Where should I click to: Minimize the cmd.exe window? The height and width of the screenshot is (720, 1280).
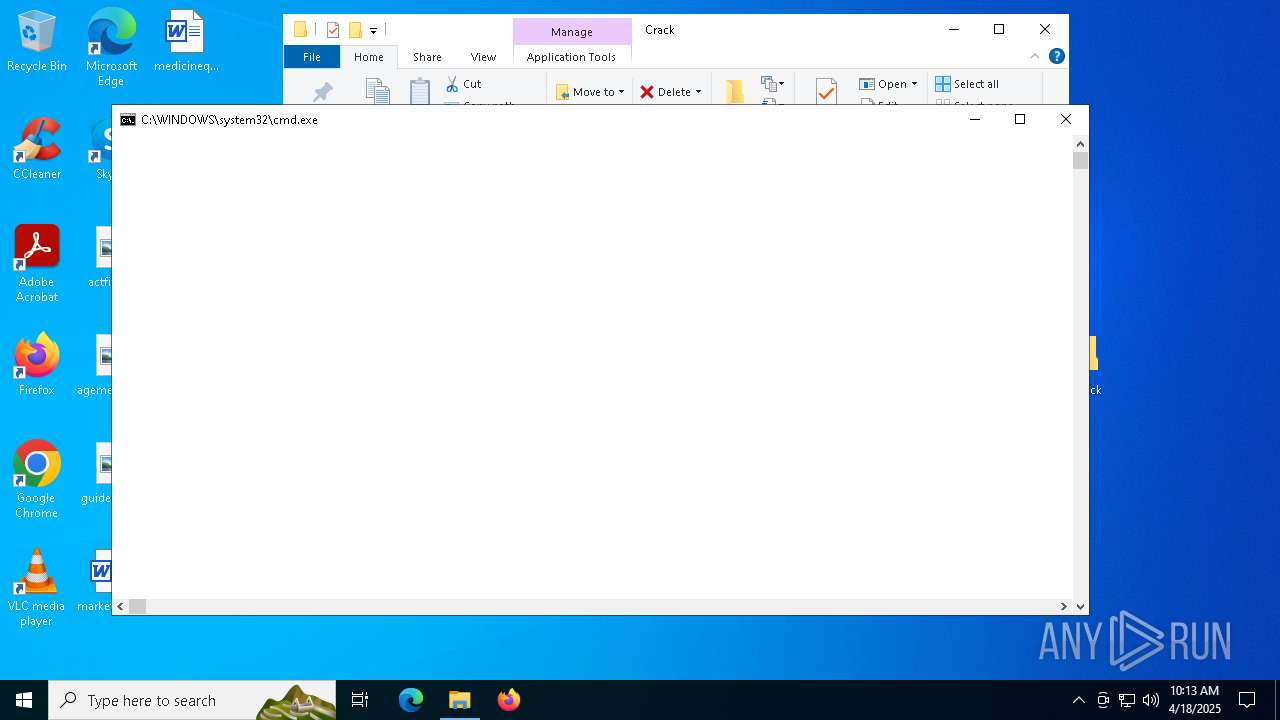point(975,120)
